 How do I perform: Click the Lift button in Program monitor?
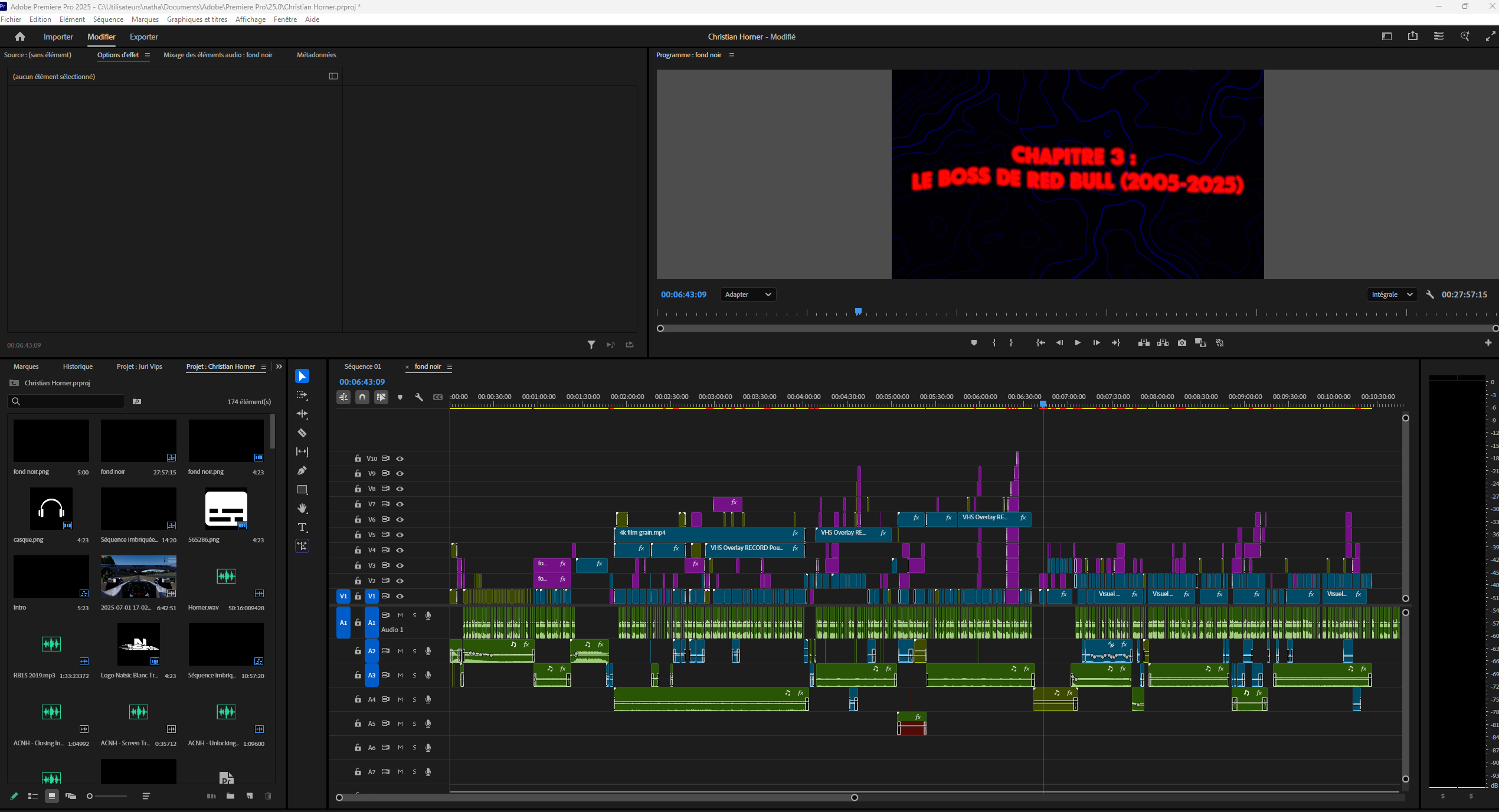(x=1144, y=343)
